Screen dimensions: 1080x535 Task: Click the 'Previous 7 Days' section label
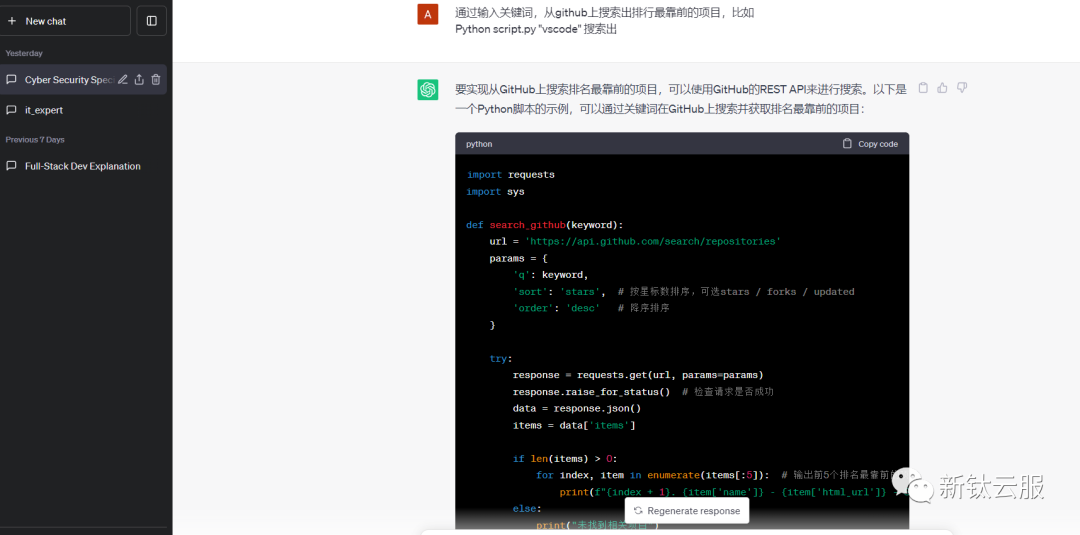coord(35,140)
